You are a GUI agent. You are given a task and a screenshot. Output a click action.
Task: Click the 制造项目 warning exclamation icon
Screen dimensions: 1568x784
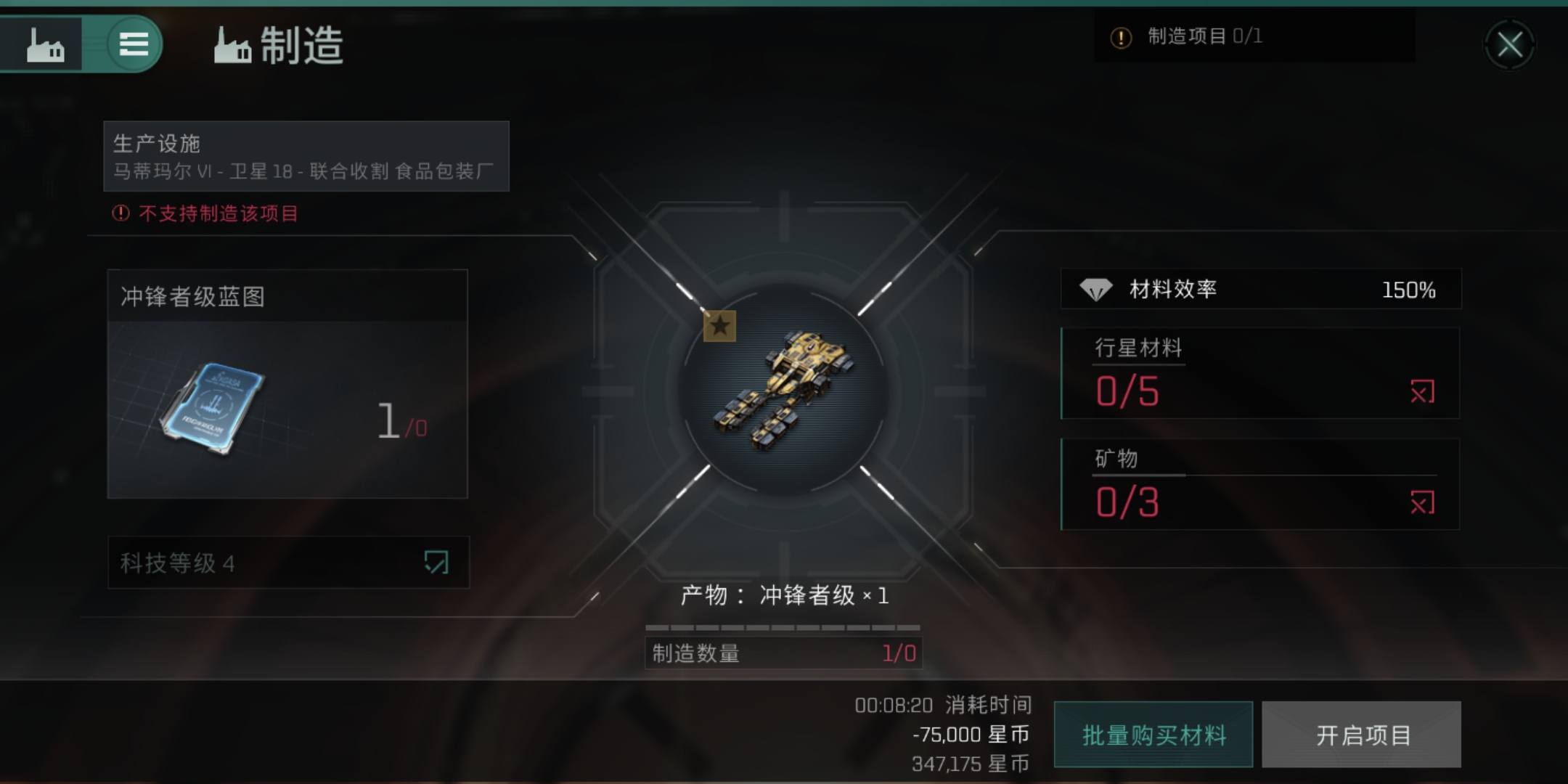[1121, 37]
